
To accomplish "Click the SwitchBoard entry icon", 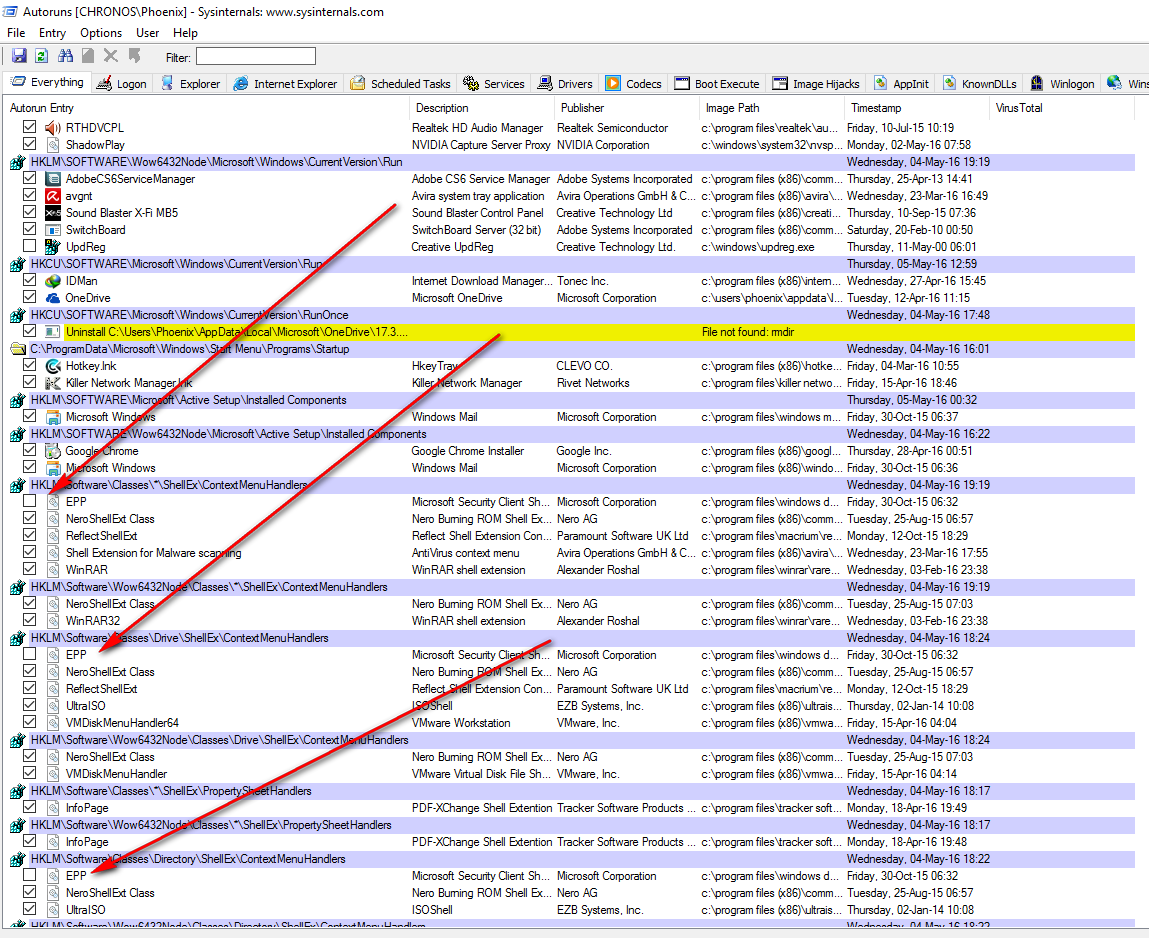I will (x=53, y=229).
